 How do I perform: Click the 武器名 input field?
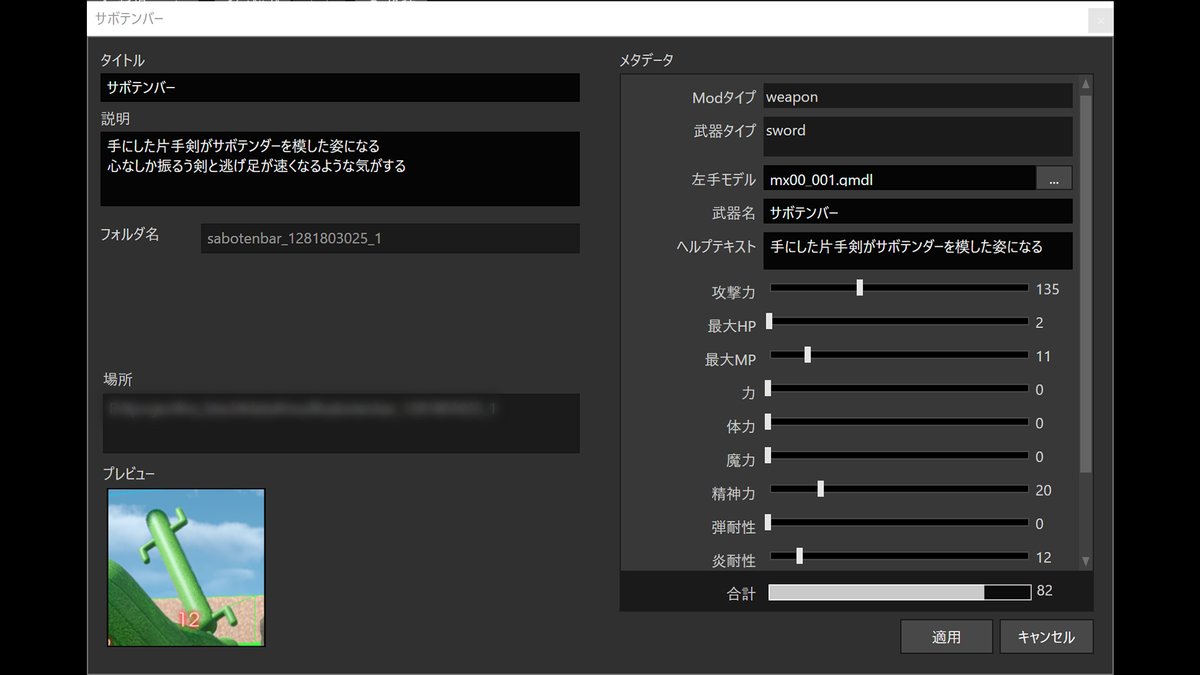point(917,212)
